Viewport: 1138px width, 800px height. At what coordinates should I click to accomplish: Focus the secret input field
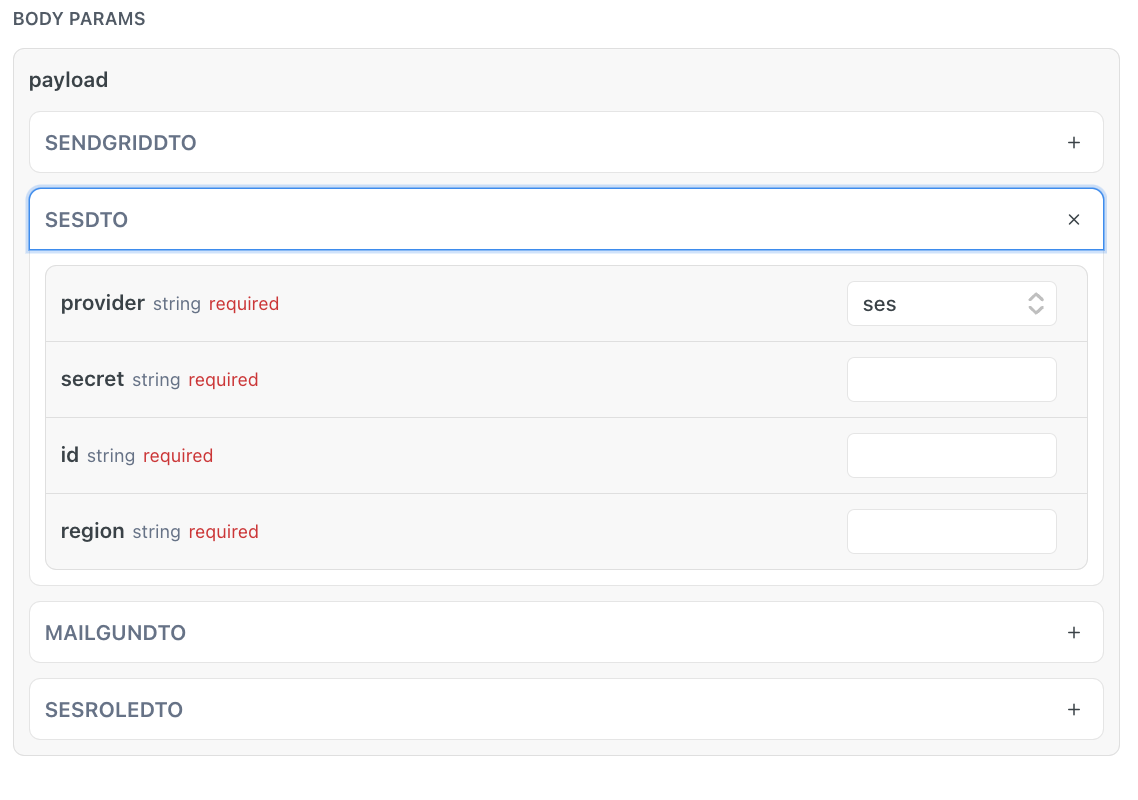coord(951,380)
